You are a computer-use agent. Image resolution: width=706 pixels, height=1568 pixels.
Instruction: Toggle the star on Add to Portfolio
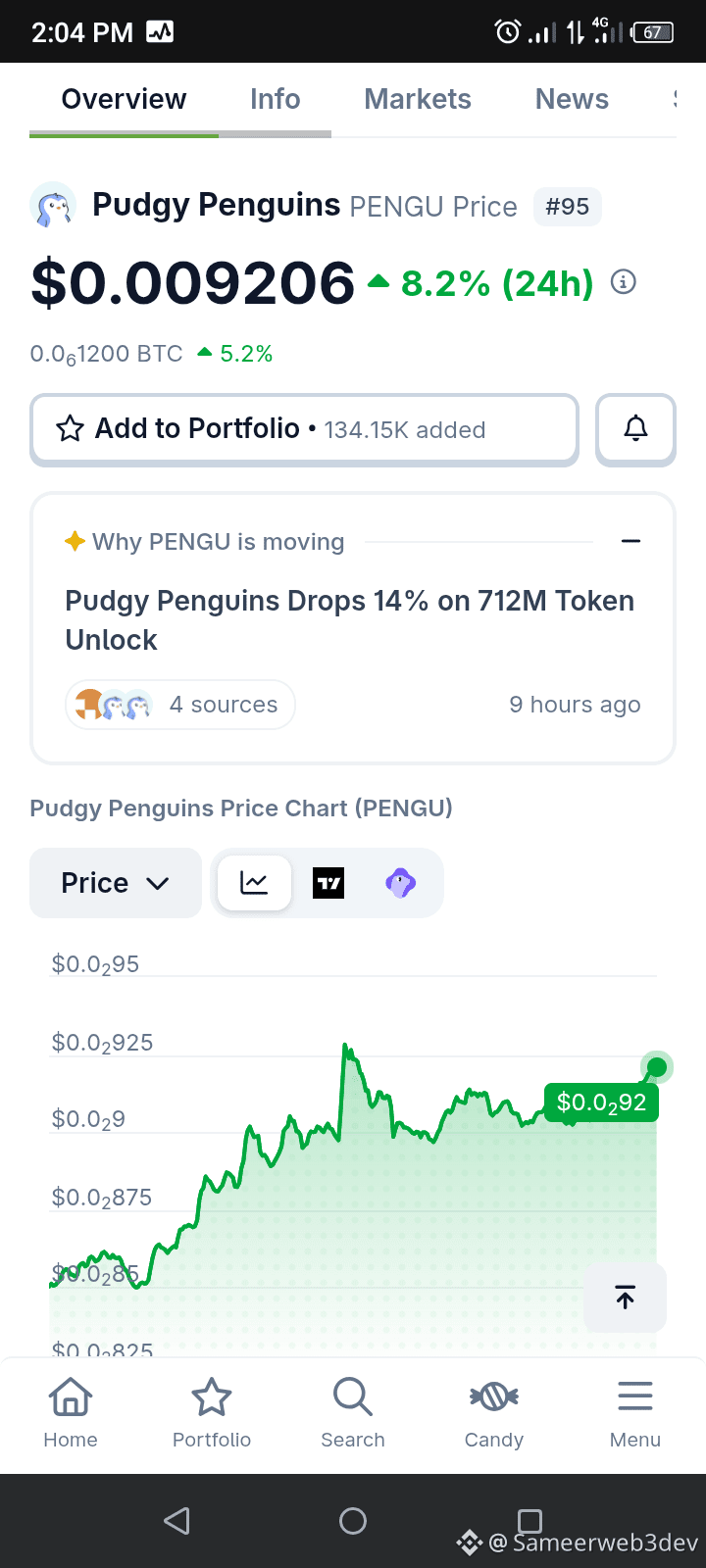[70, 429]
